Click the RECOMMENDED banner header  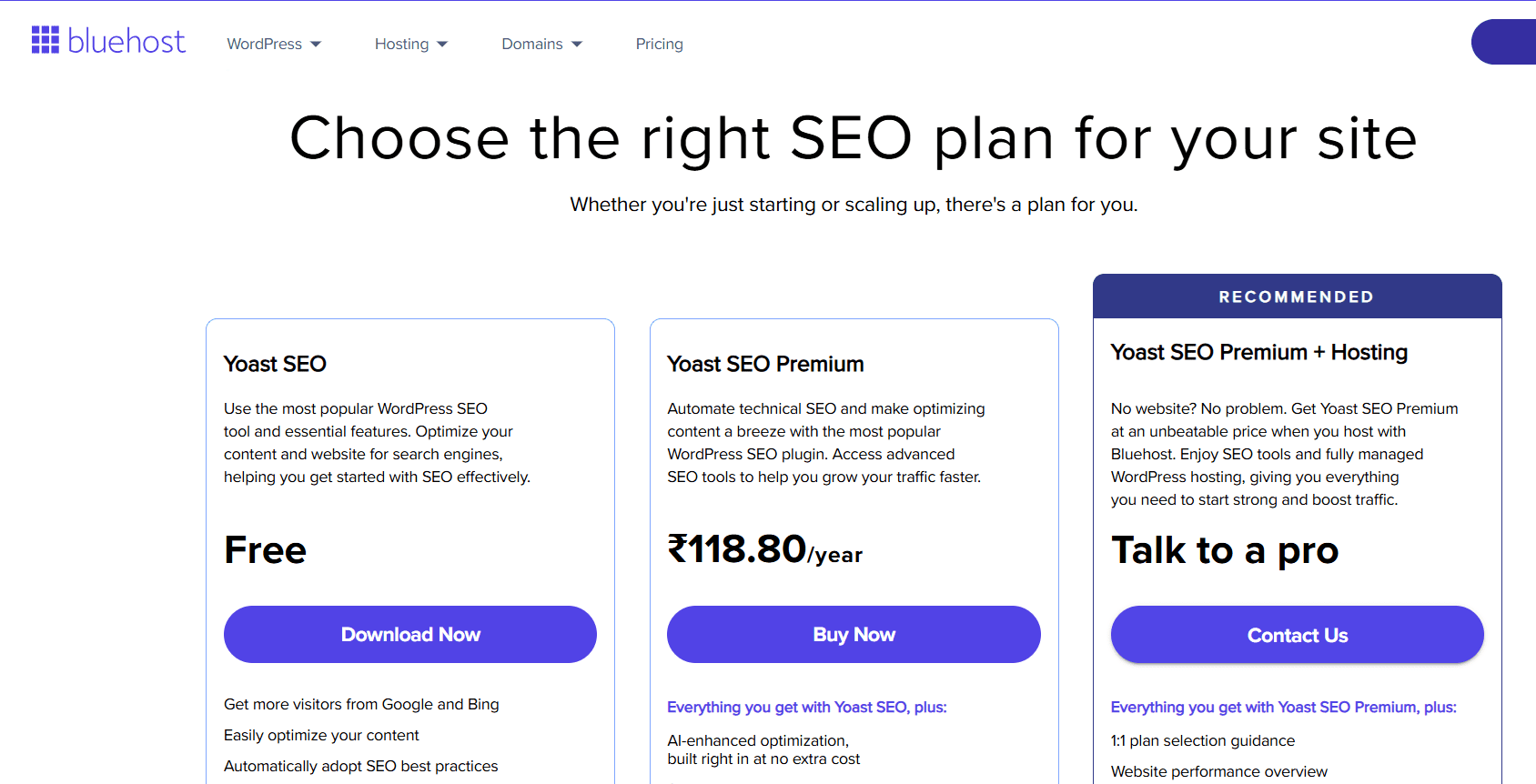1297,296
